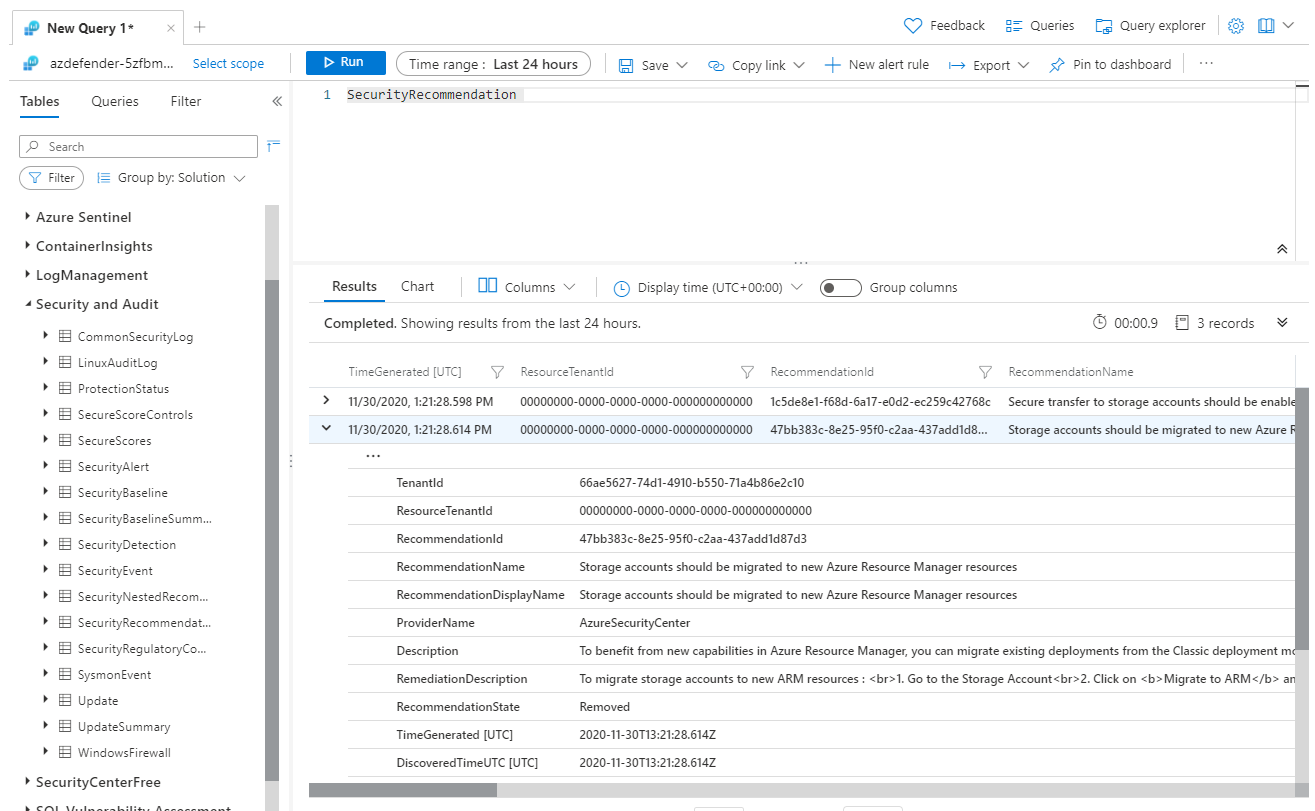Click the Run query button

pyautogui.click(x=345, y=63)
